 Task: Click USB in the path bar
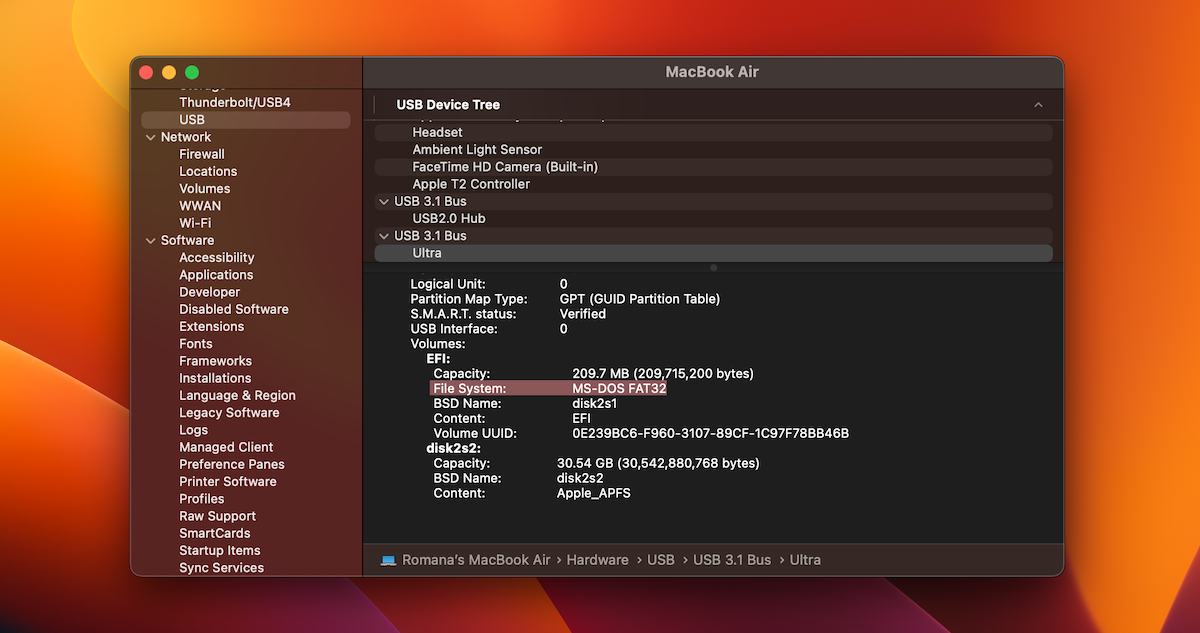(x=661, y=560)
